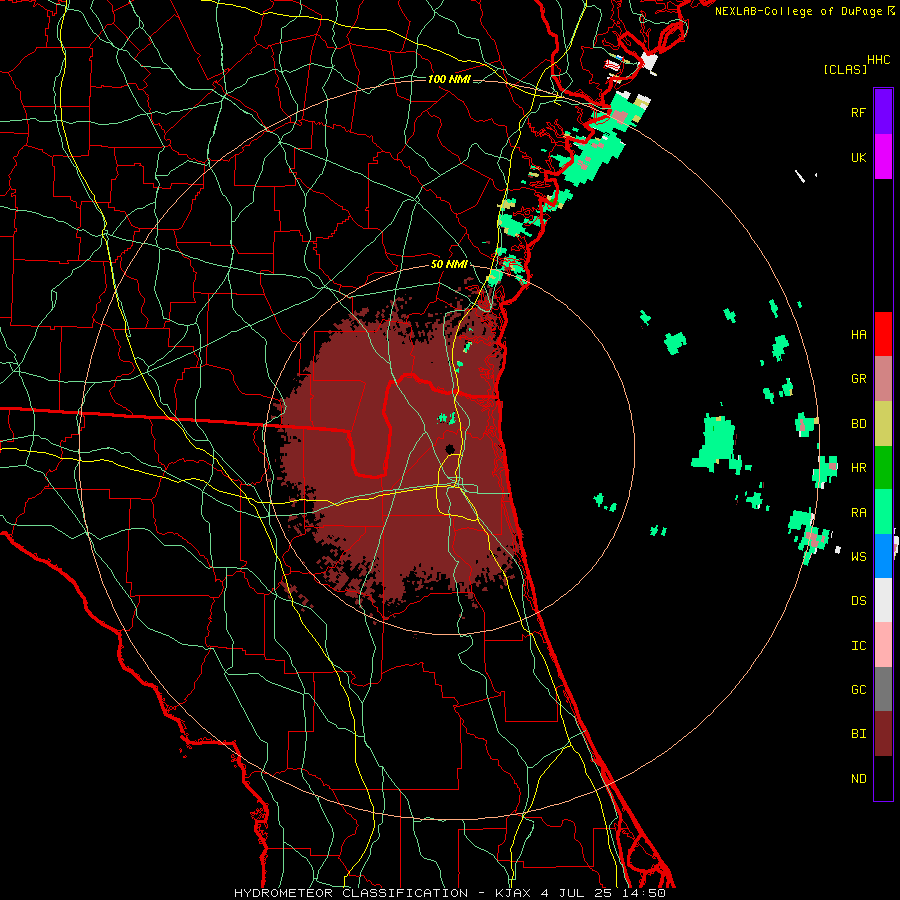Click the RF purple legend swatch

[883, 112]
